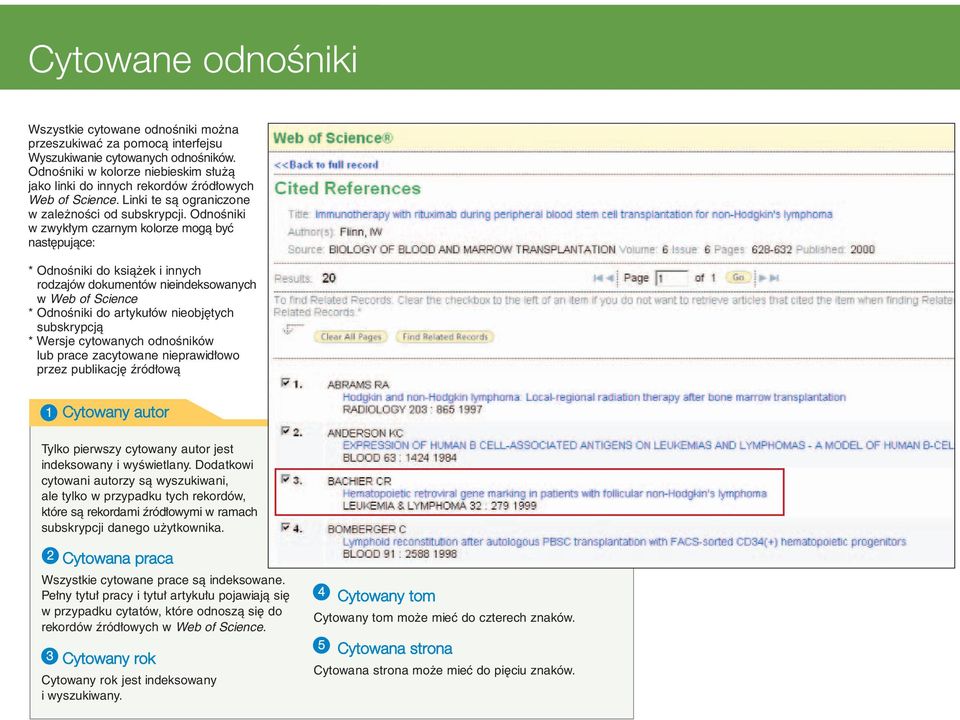Go to first page arrow icon
The height and width of the screenshot is (720, 960).
click(x=598, y=278)
